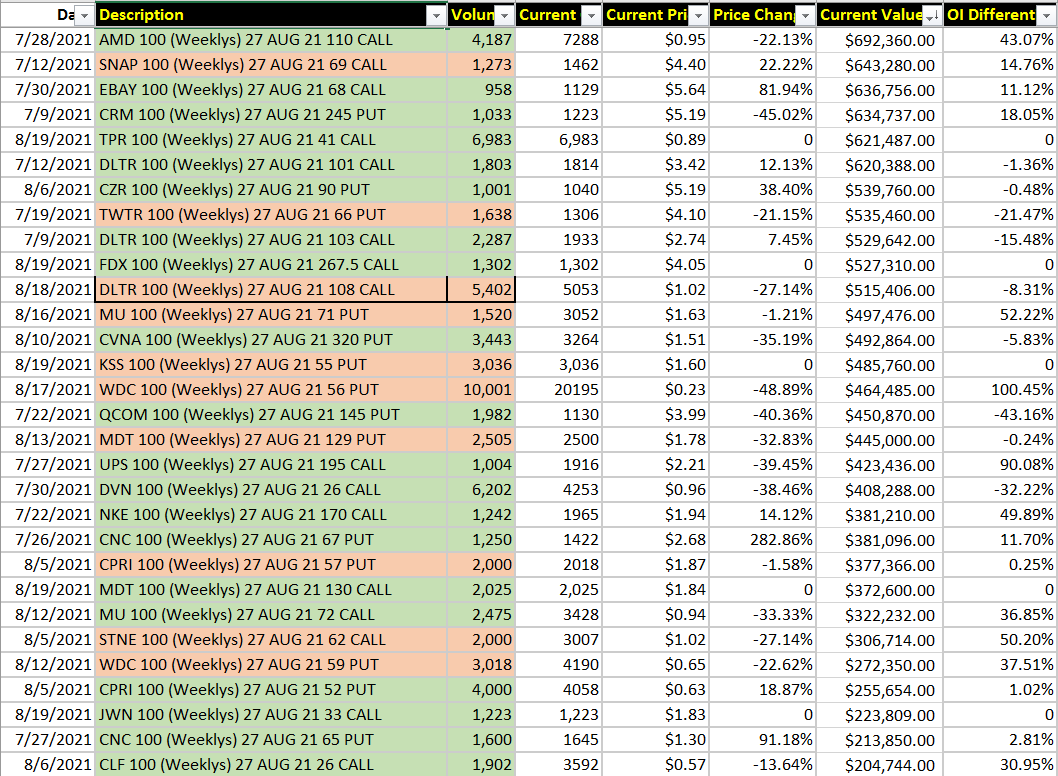Viewport: 1058px width, 776px height.
Task: Select cell MDT 100 (Weeklys) 27 AUG 21 129 PUT
Action: click(x=271, y=439)
